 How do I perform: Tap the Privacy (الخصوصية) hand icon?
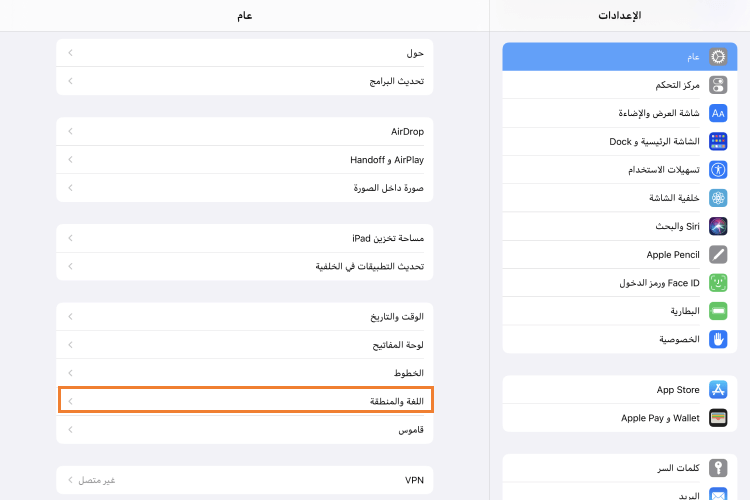[718, 339]
